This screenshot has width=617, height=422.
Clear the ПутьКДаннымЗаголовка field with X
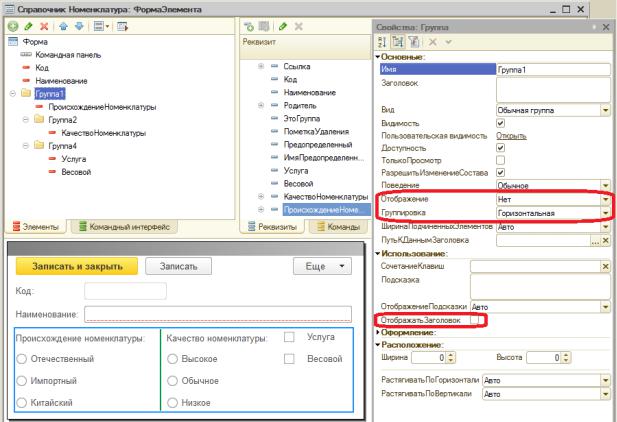click(x=606, y=240)
